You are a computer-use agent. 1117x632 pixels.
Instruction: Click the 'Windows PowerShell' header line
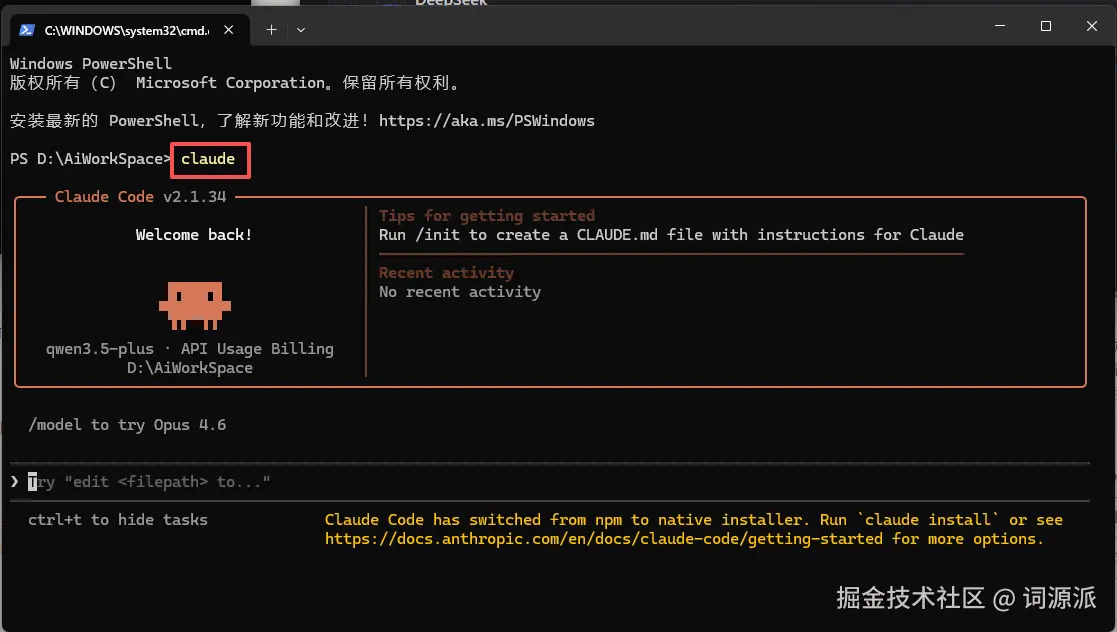point(90,63)
